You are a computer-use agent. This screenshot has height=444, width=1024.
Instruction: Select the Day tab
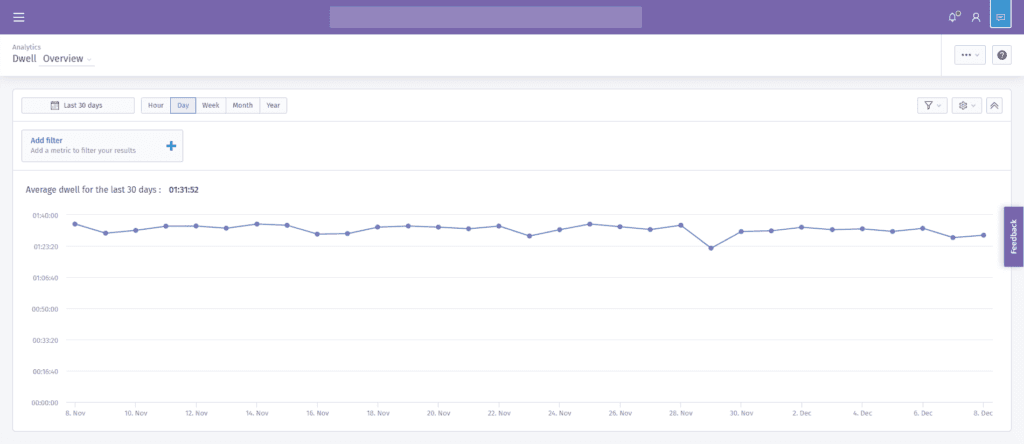pyautogui.click(x=183, y=105)
